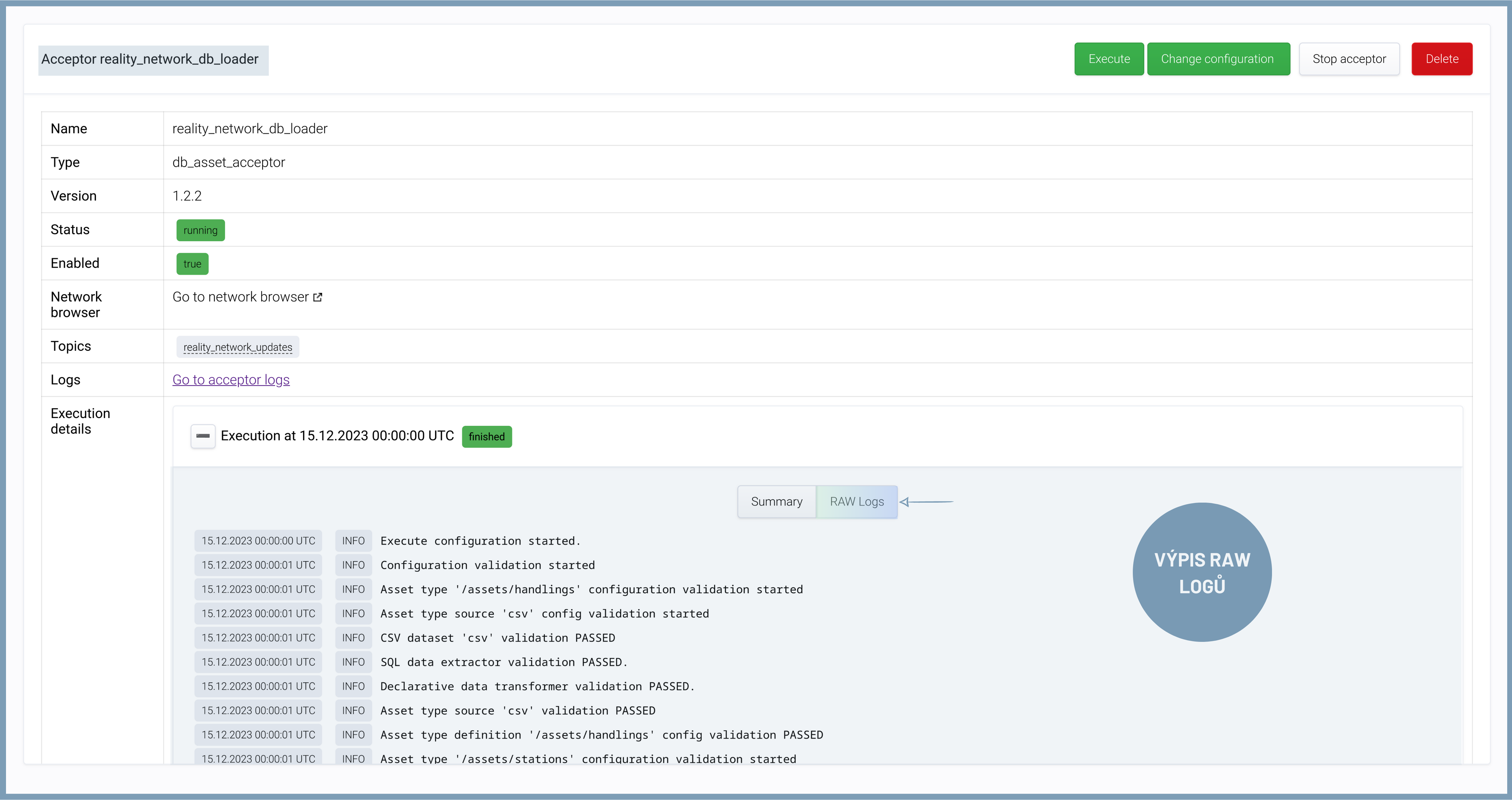Click the reality_network_updates topic tag

coord(238,347)
